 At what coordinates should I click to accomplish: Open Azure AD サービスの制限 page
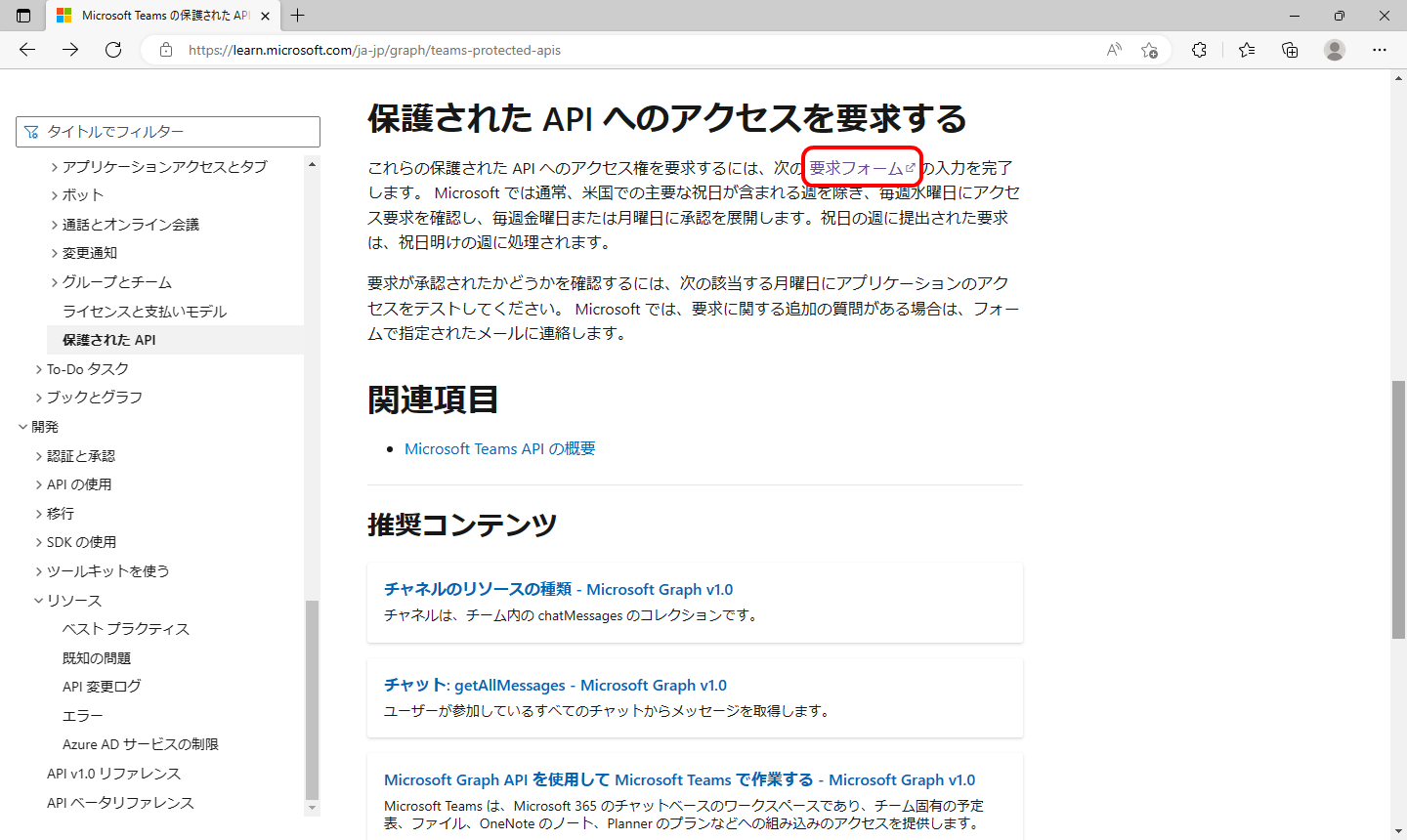pyautogui.click(x=141, y=744)
